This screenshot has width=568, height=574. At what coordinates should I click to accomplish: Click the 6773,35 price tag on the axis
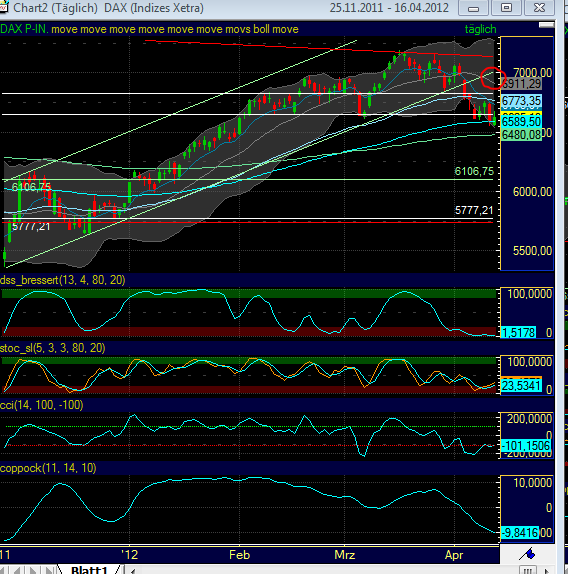pyautogui.click(x=521, y=101)
